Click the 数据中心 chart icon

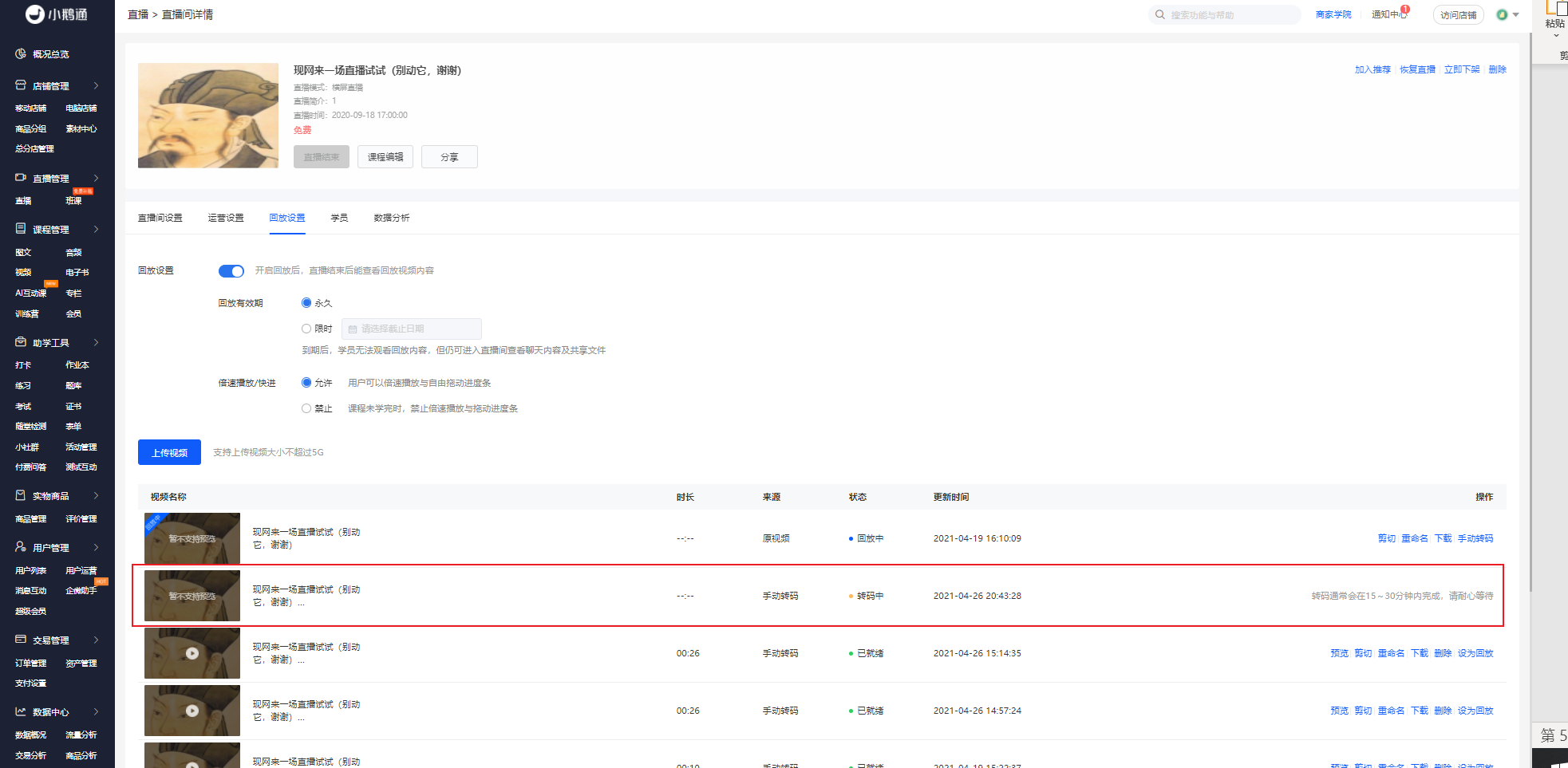21,711
